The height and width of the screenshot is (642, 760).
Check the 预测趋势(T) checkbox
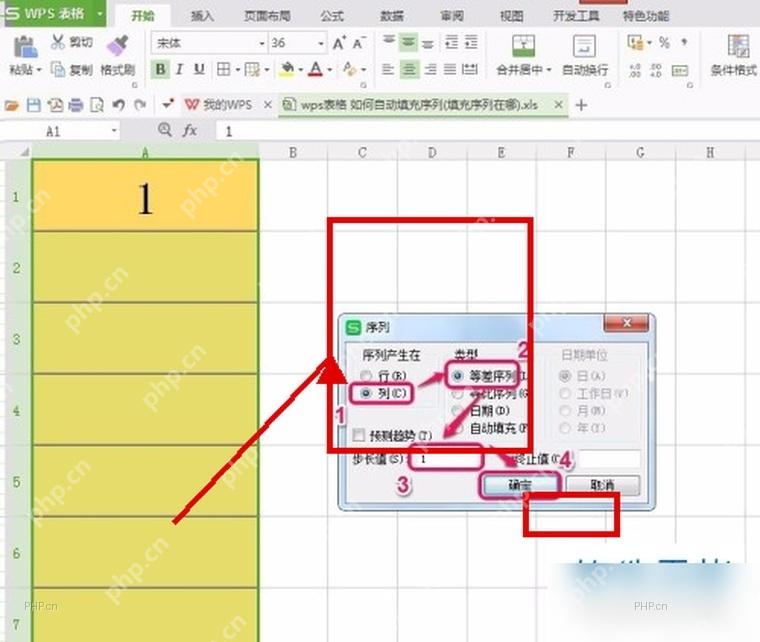(359, 435)
